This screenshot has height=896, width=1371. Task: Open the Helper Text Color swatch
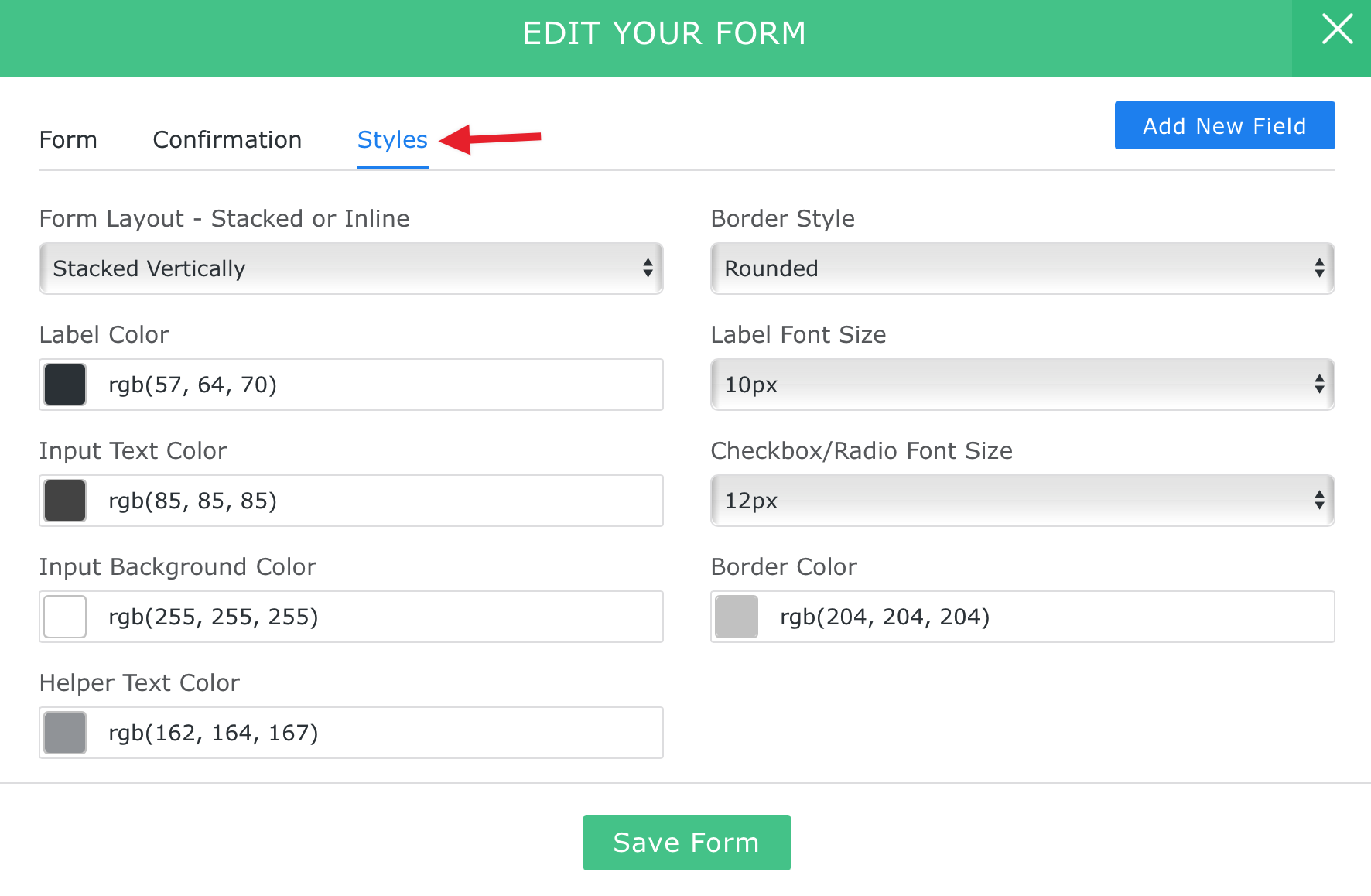tap(65, 733)
